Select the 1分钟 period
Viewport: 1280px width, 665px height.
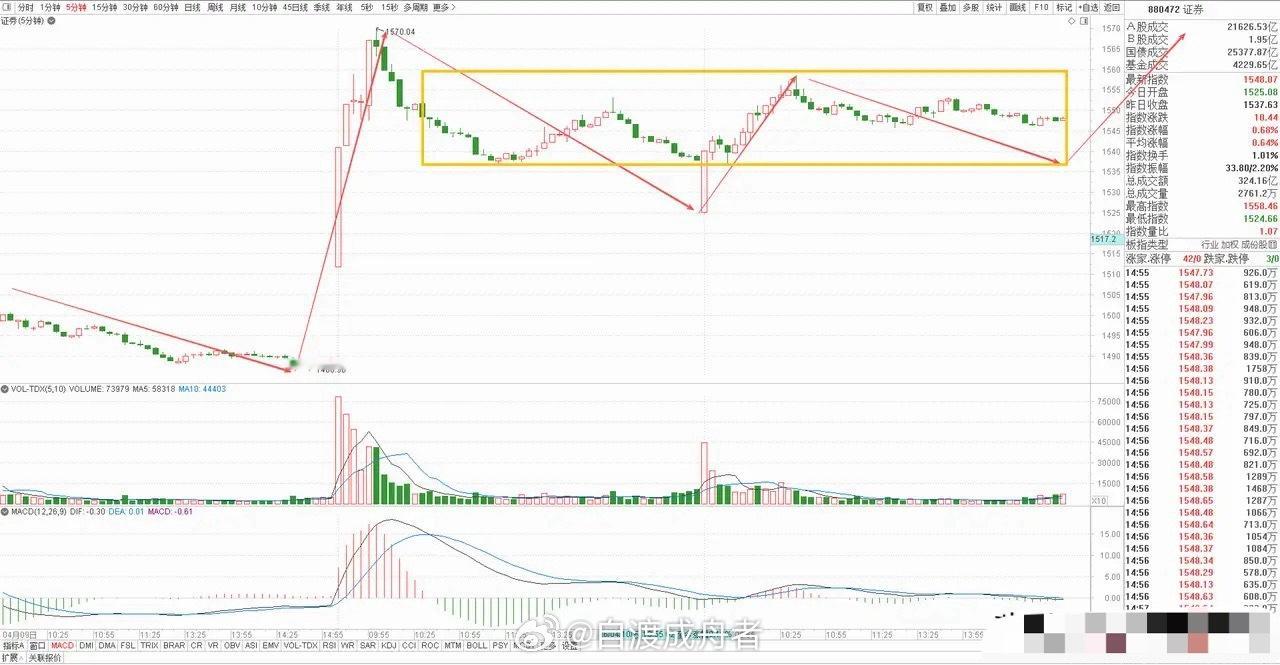(50, 7)
